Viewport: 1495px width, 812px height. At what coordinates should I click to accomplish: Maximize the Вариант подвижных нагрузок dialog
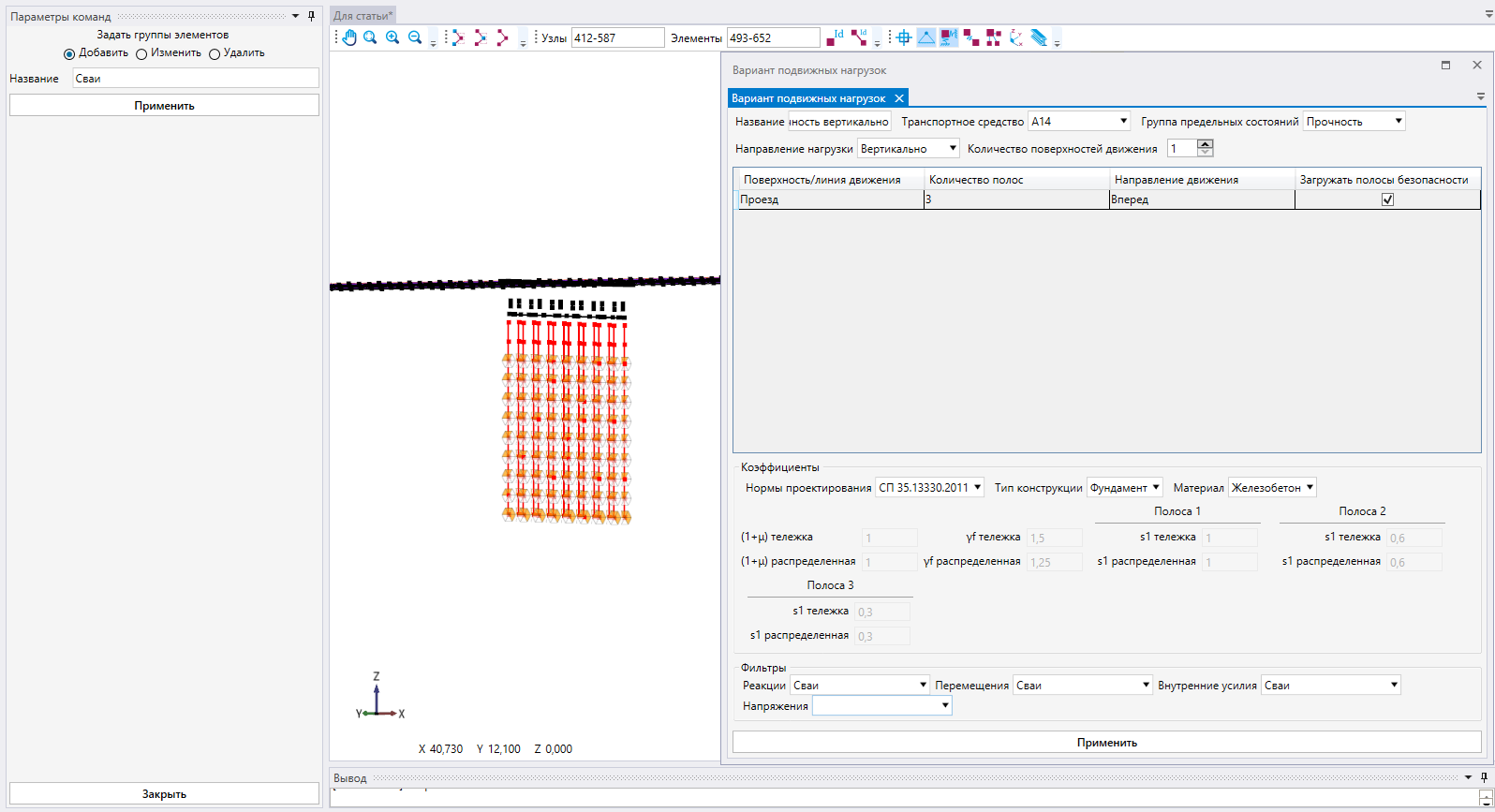[x=1445, y=66]
